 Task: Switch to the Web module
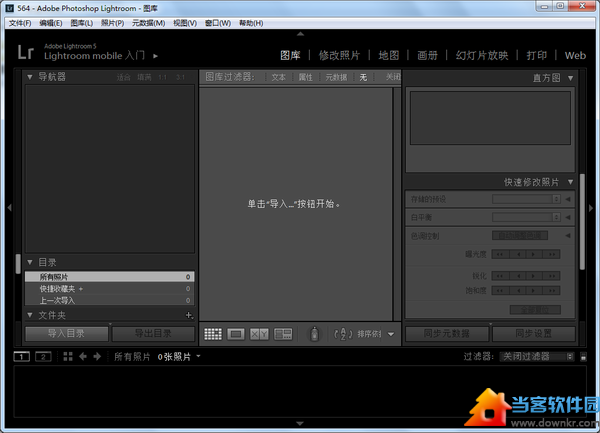pyautogui.click(x=575, y=55)
